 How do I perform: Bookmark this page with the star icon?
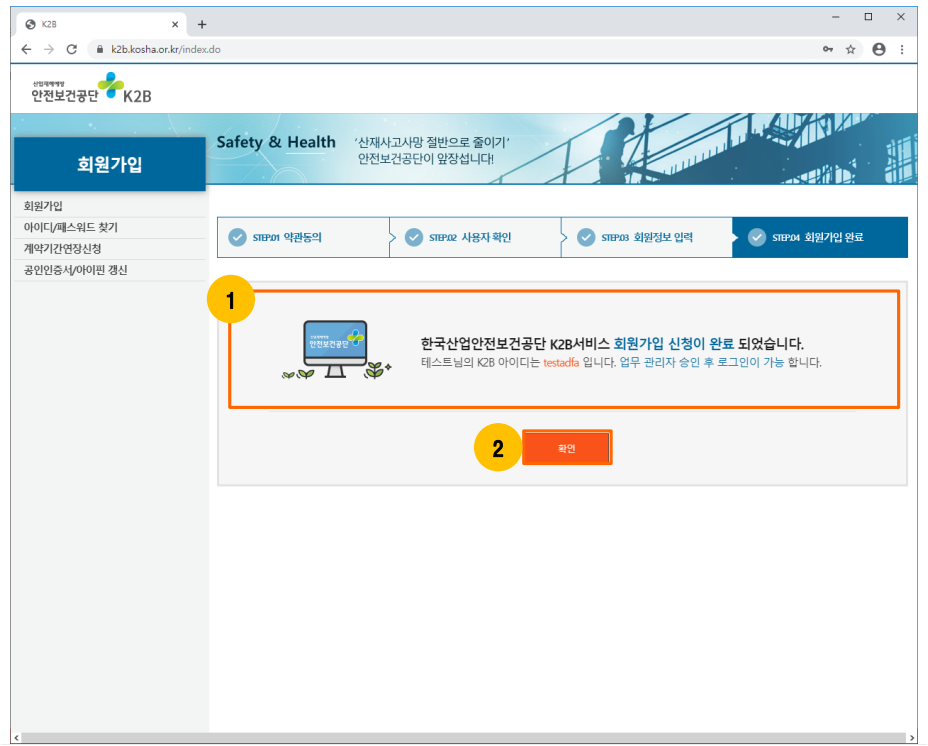850,49
